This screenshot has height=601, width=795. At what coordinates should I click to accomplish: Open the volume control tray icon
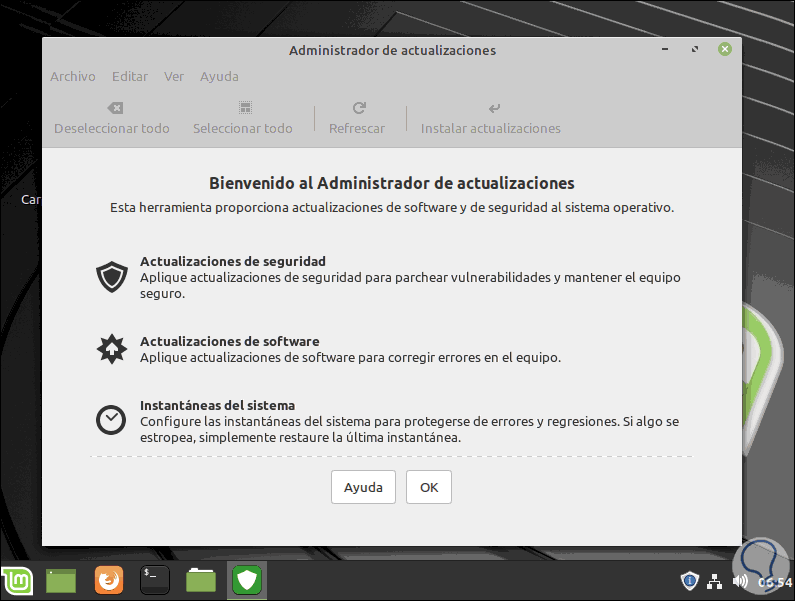click(x=740, y=581)
